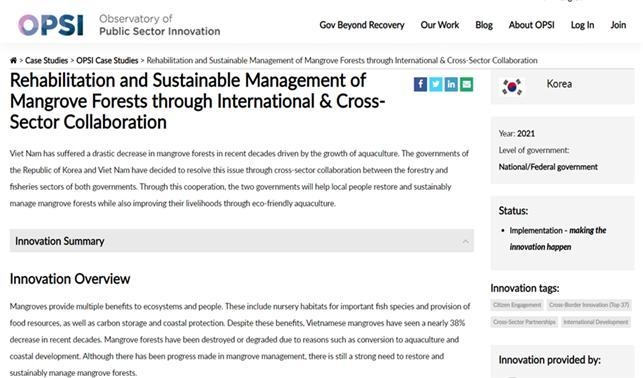Click the OPSI logo
643x378 pixels.
pyautogui.click(x=51, y=25)
